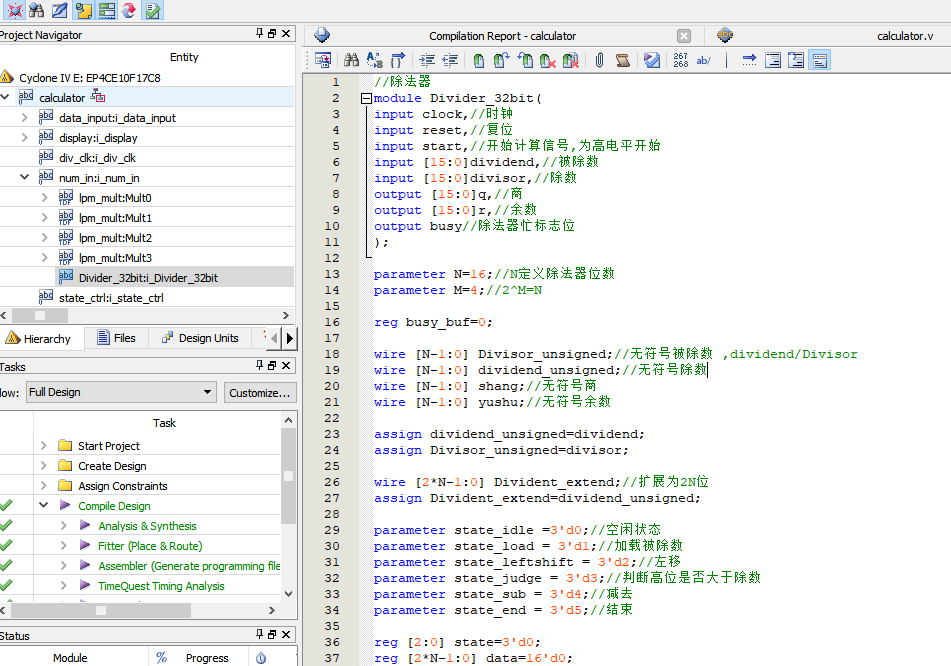Click the text alignment icon left of the highlighted one

tap(796, 60)
